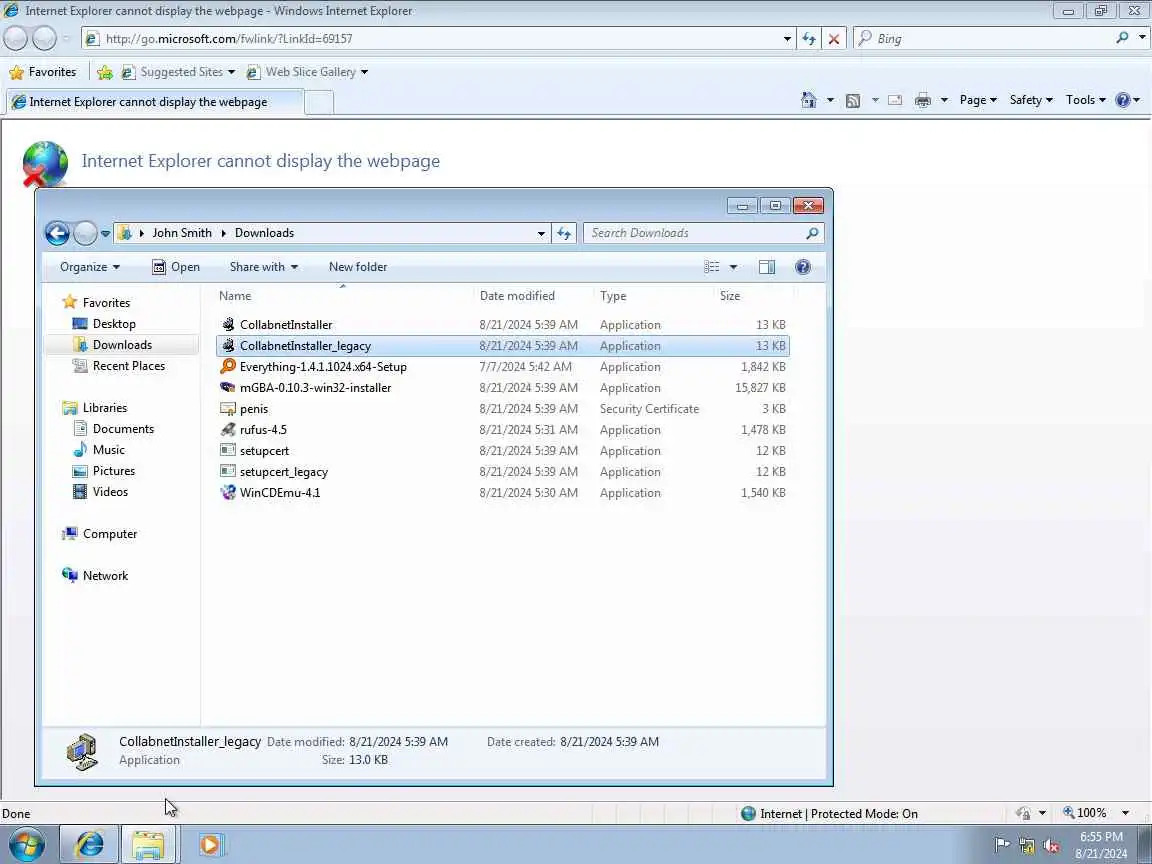Sort by the Type column header
Image resolution: width=1152 pixels, height=864 pixels.
(654, 296)
